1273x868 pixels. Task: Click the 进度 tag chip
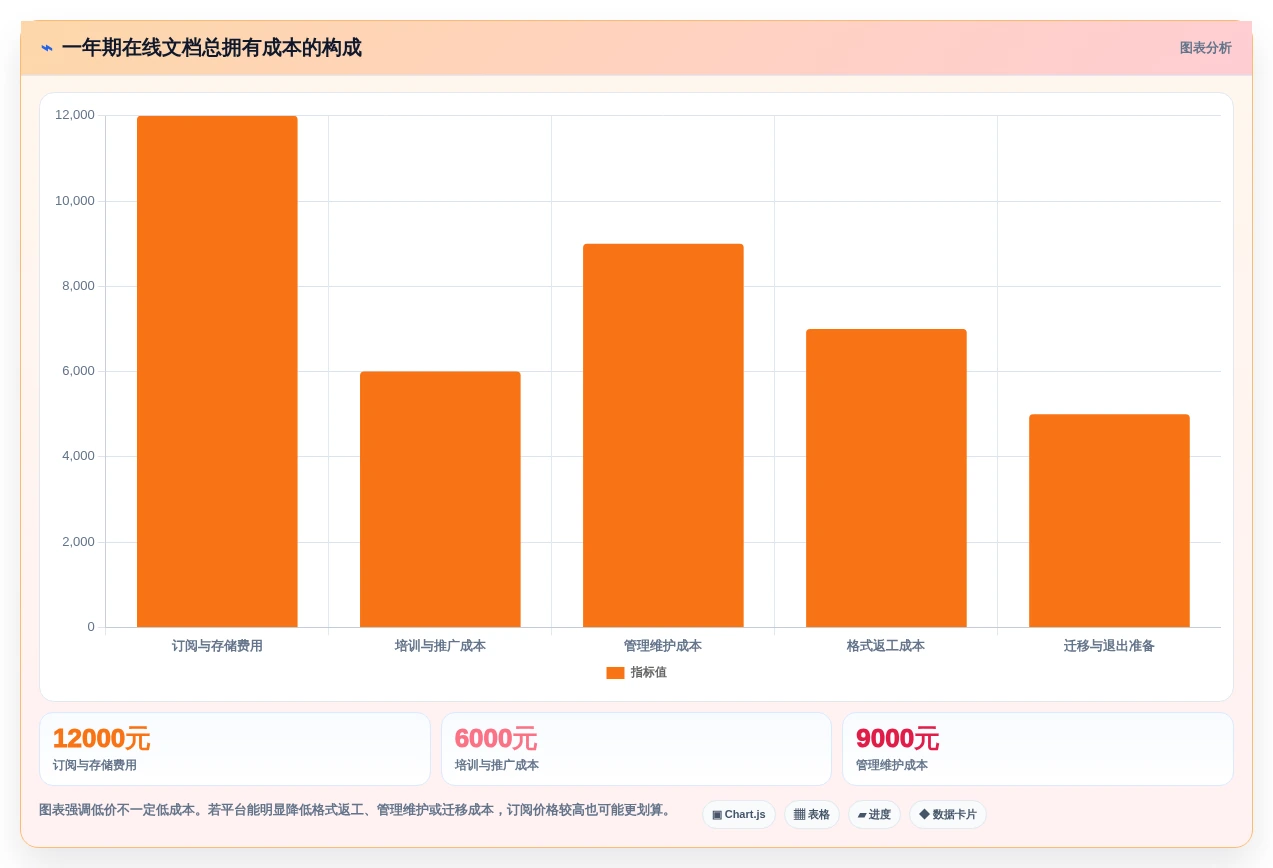(874, 815)
